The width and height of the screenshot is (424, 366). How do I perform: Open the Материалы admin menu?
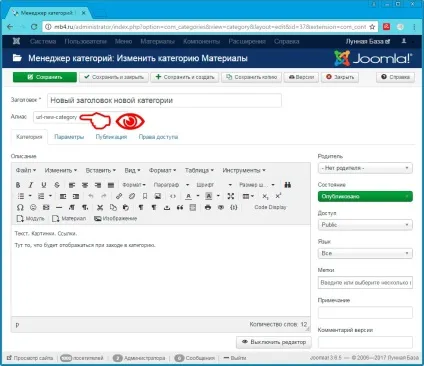click(158, 41)
